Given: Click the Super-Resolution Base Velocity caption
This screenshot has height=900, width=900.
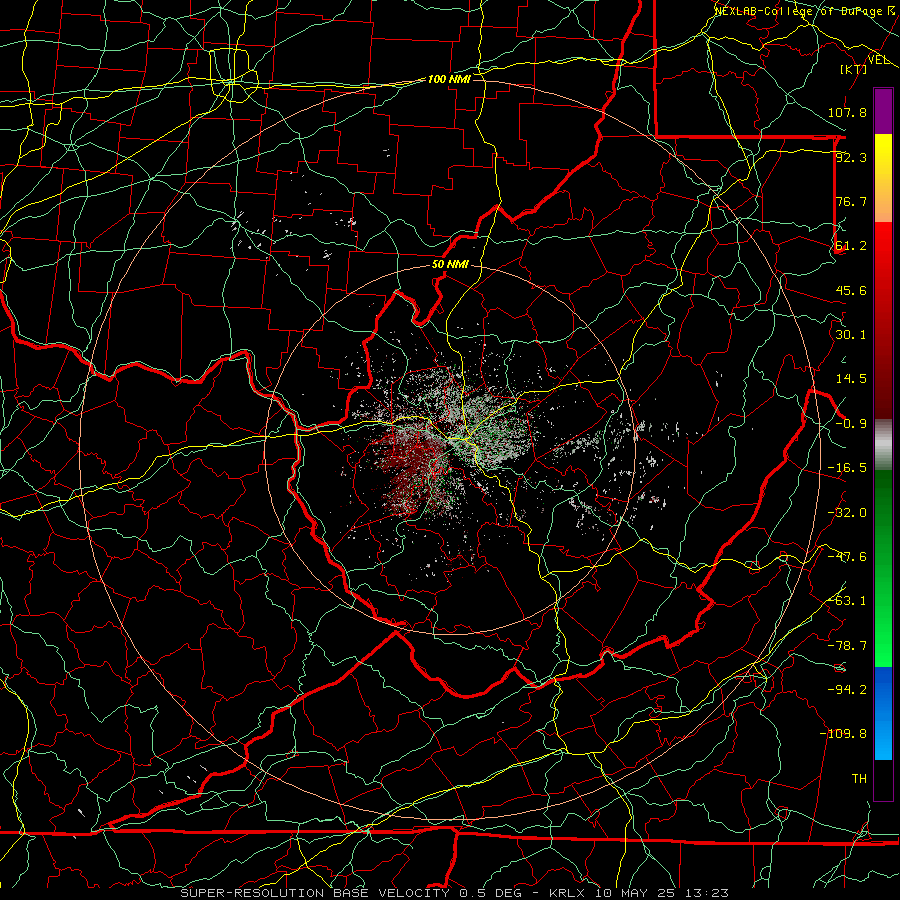Looking at the screenshot, I should pos(455,893).
